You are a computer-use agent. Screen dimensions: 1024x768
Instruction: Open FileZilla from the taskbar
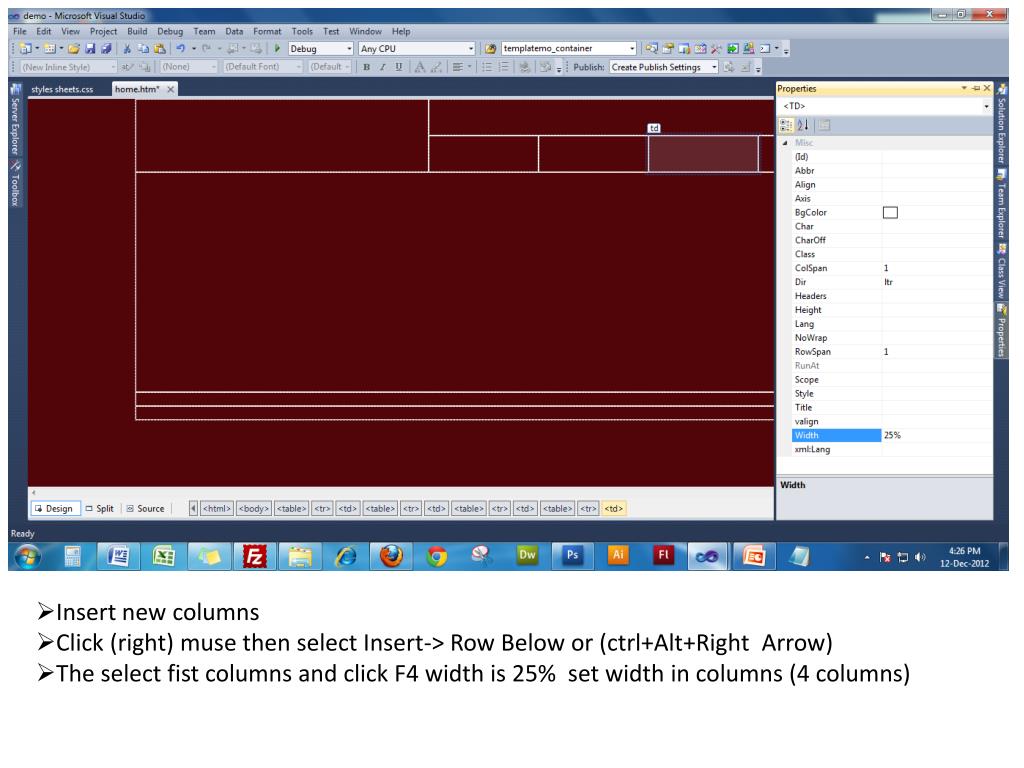255,556
